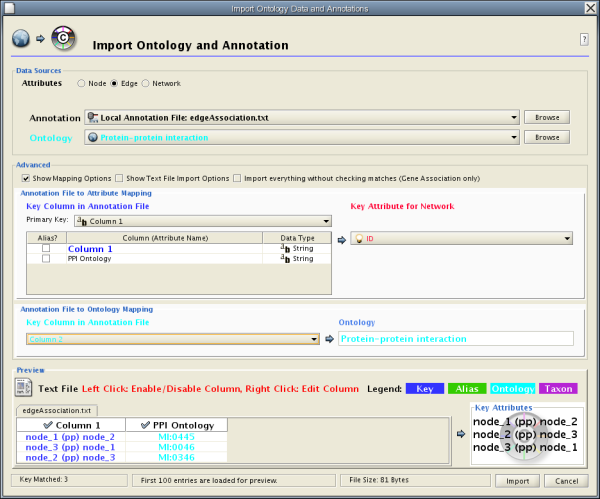The width and height of the screenshot is (600, 499).
Task: Open help via the question mark icon
Action: pyautogui.click(x=583, y=39)
